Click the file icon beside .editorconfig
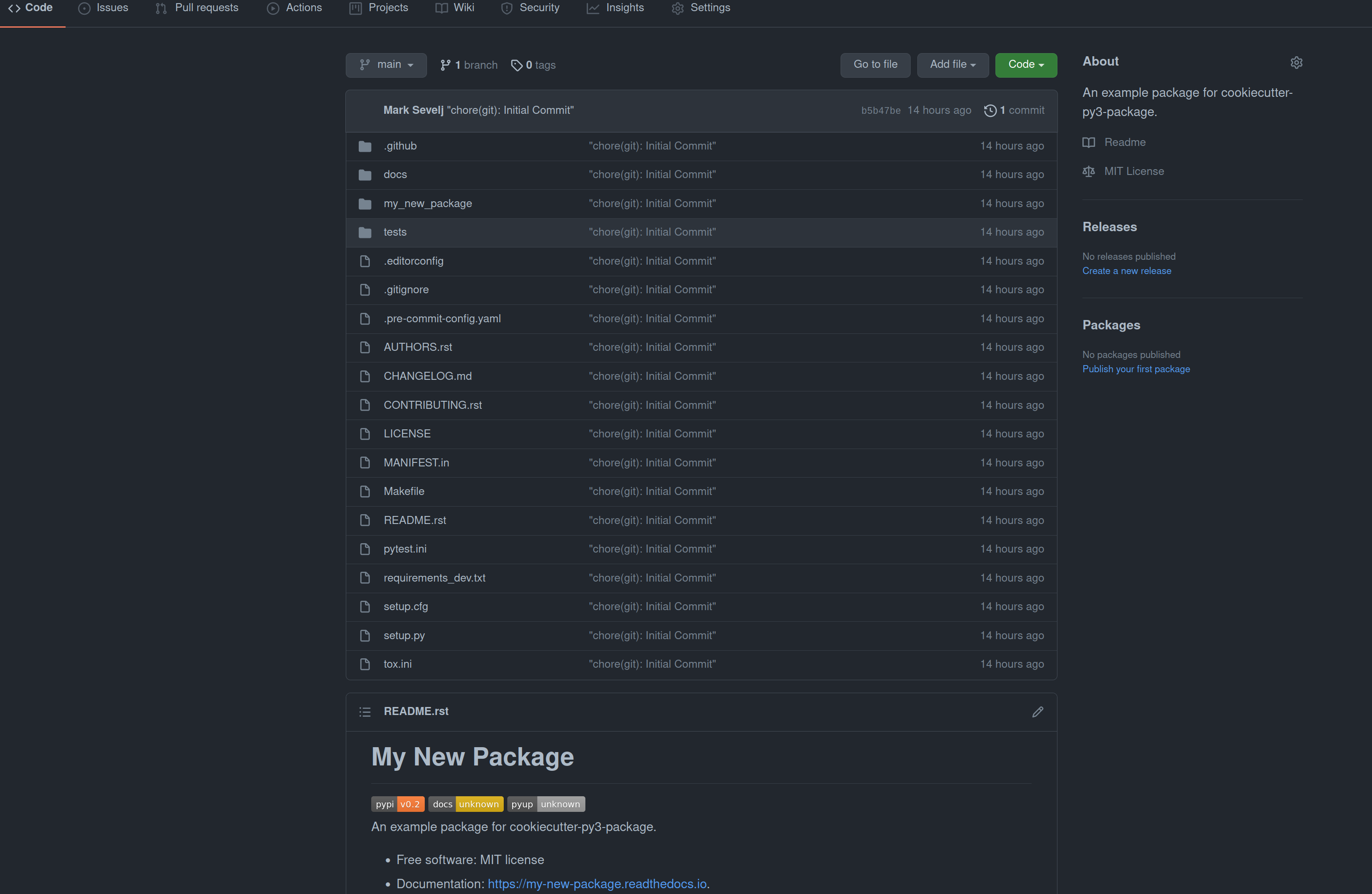Screen dimensions: 1372x894 coord(365,261)
